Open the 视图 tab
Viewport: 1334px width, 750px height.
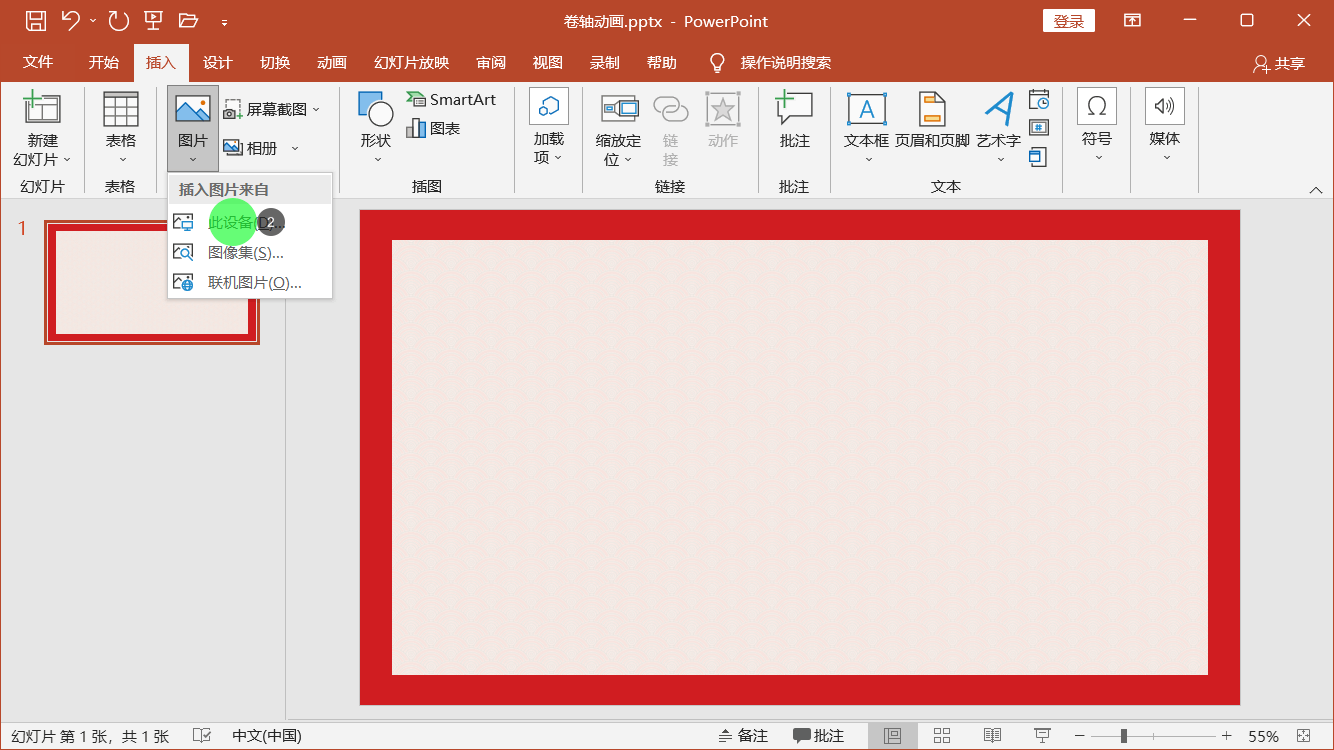pos(548,62)
